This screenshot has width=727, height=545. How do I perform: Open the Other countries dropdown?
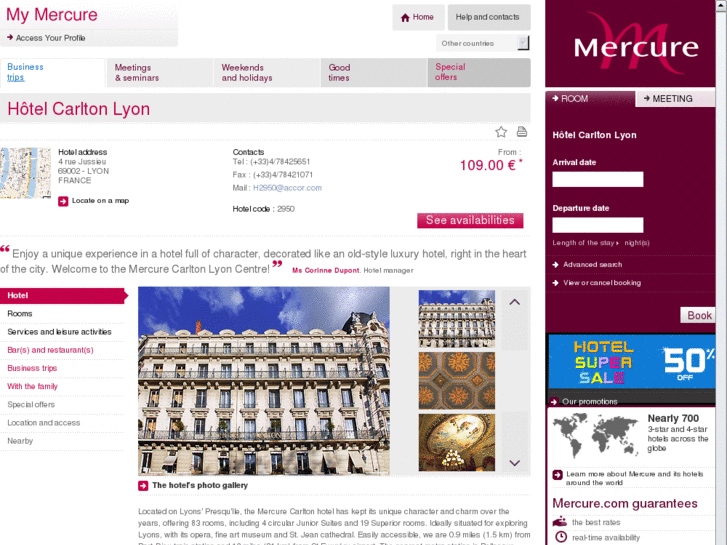pyautogui.click(x=482, y=43)
